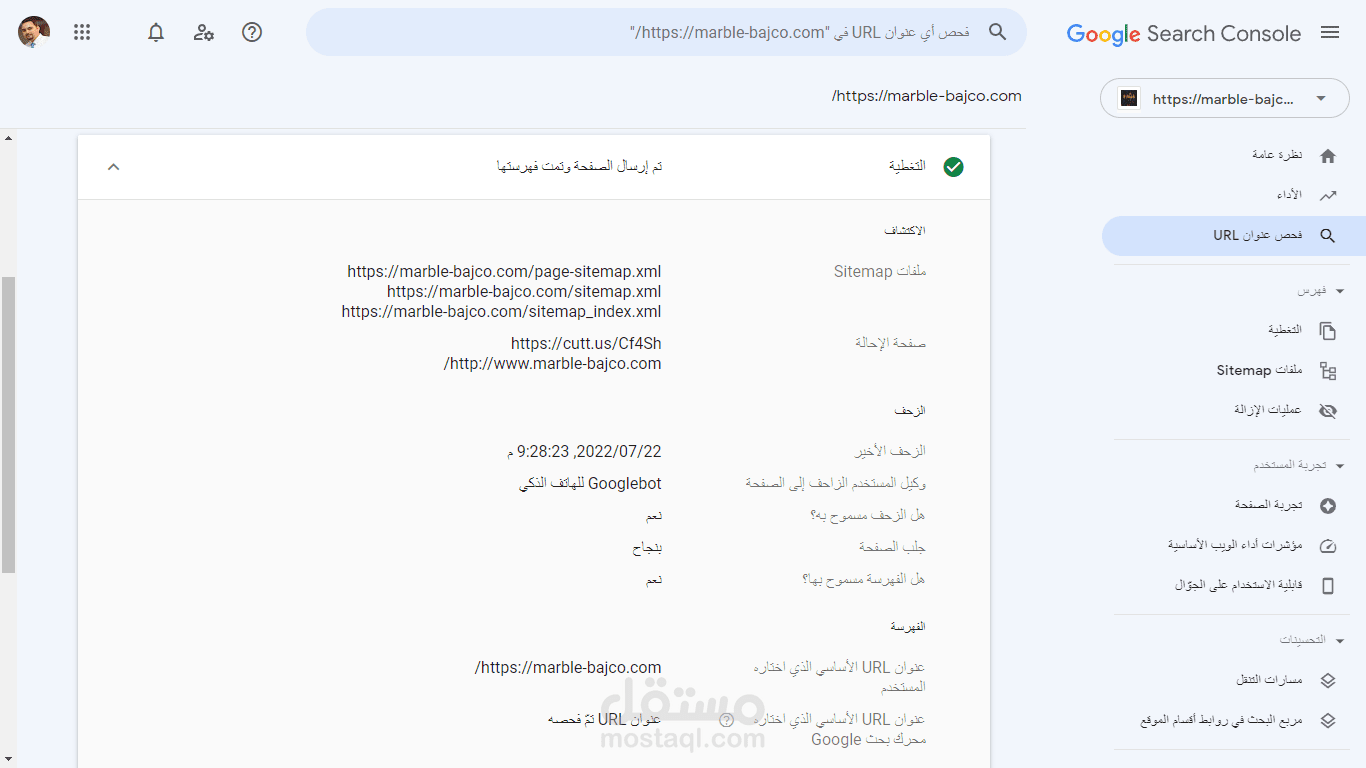The width and height of the screenshot is (1366, 768).
Task: Click https://marble-bajco.com/sitemap.xml text
Action: (x=524, y=292)
